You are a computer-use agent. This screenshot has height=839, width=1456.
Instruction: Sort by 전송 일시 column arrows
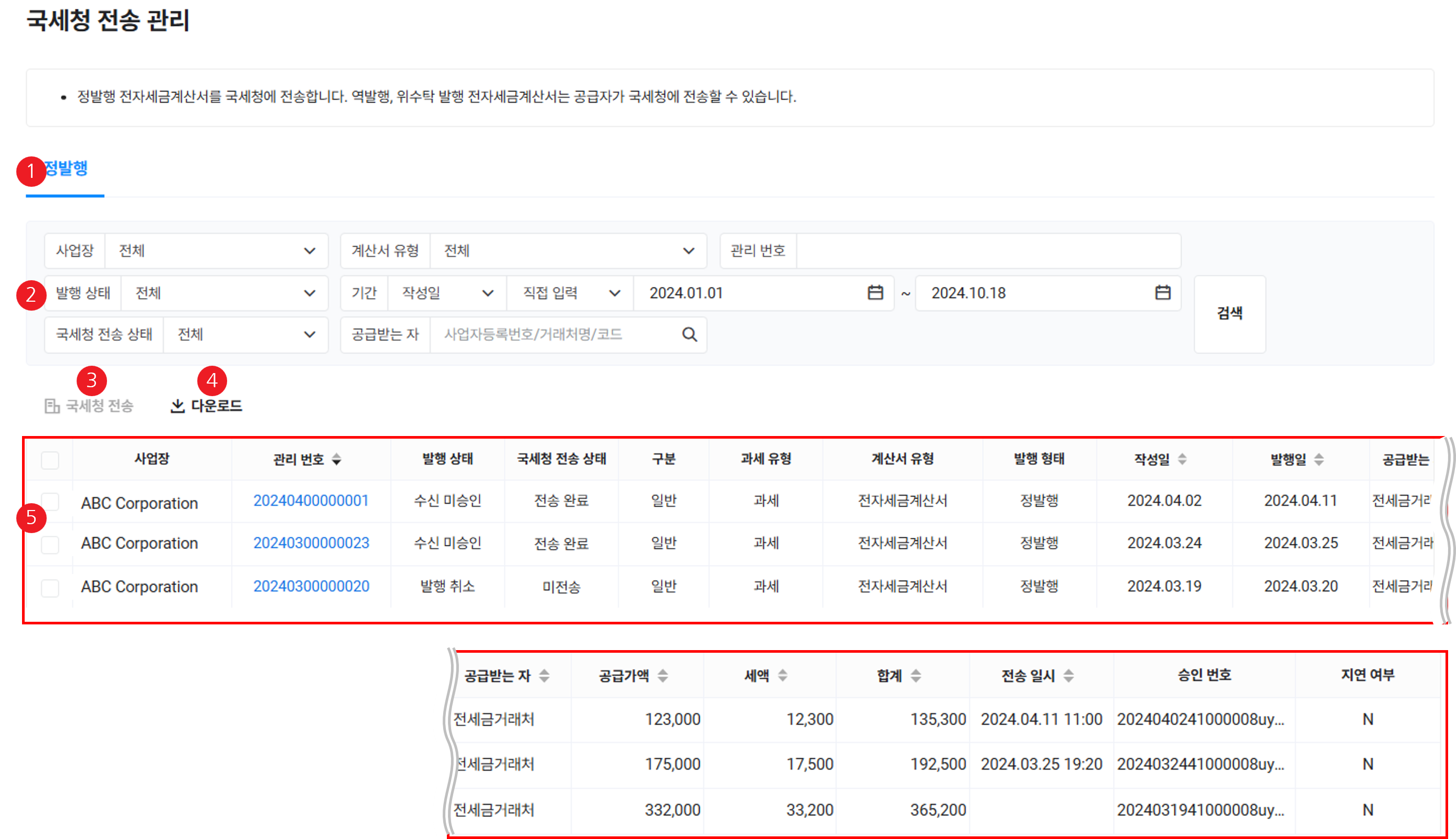click(1068, 675)
